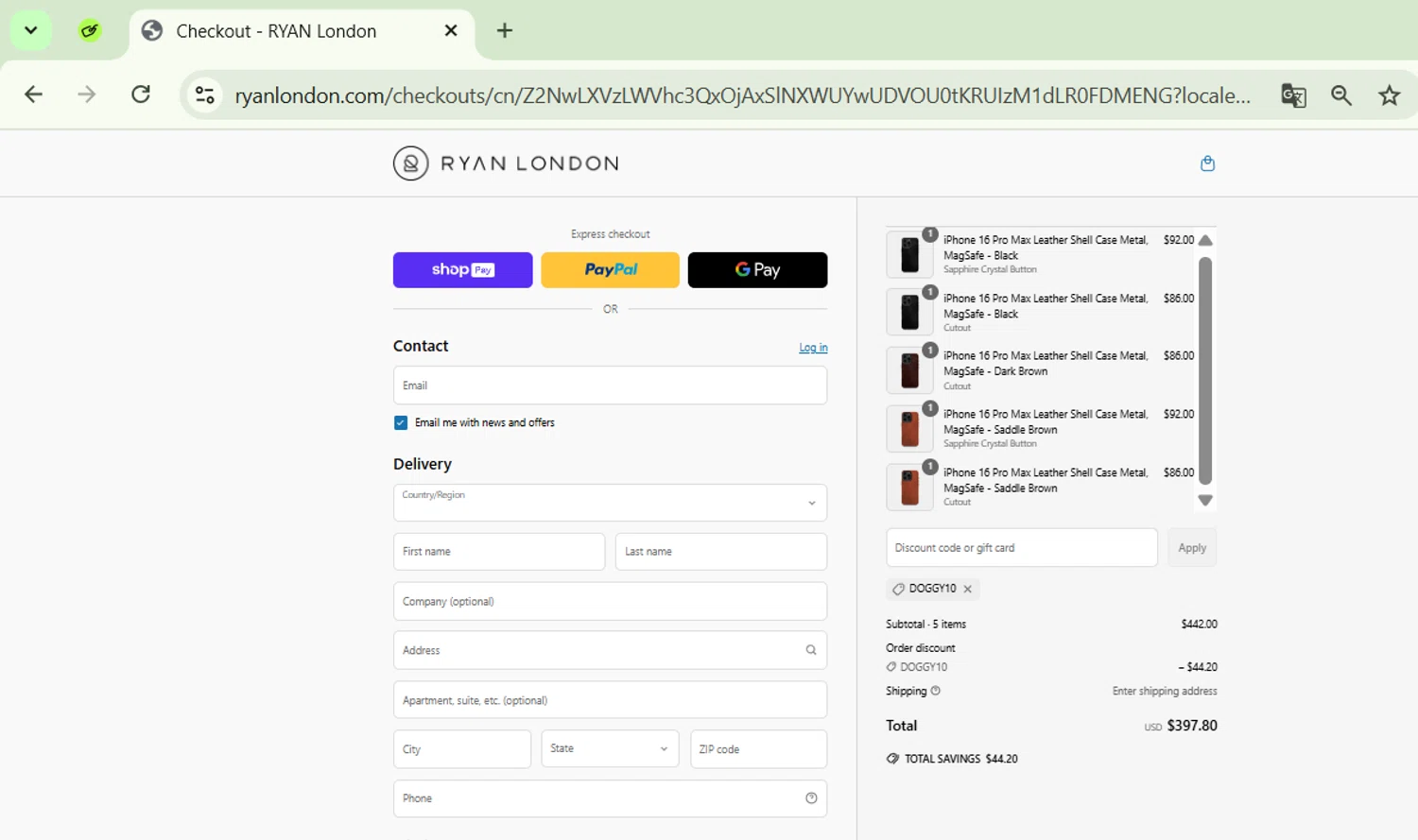Close the Checkout - RYAN London tab
Image resolution: width=1418 pixels, height=840 pixels.
[x=451, y=31]
